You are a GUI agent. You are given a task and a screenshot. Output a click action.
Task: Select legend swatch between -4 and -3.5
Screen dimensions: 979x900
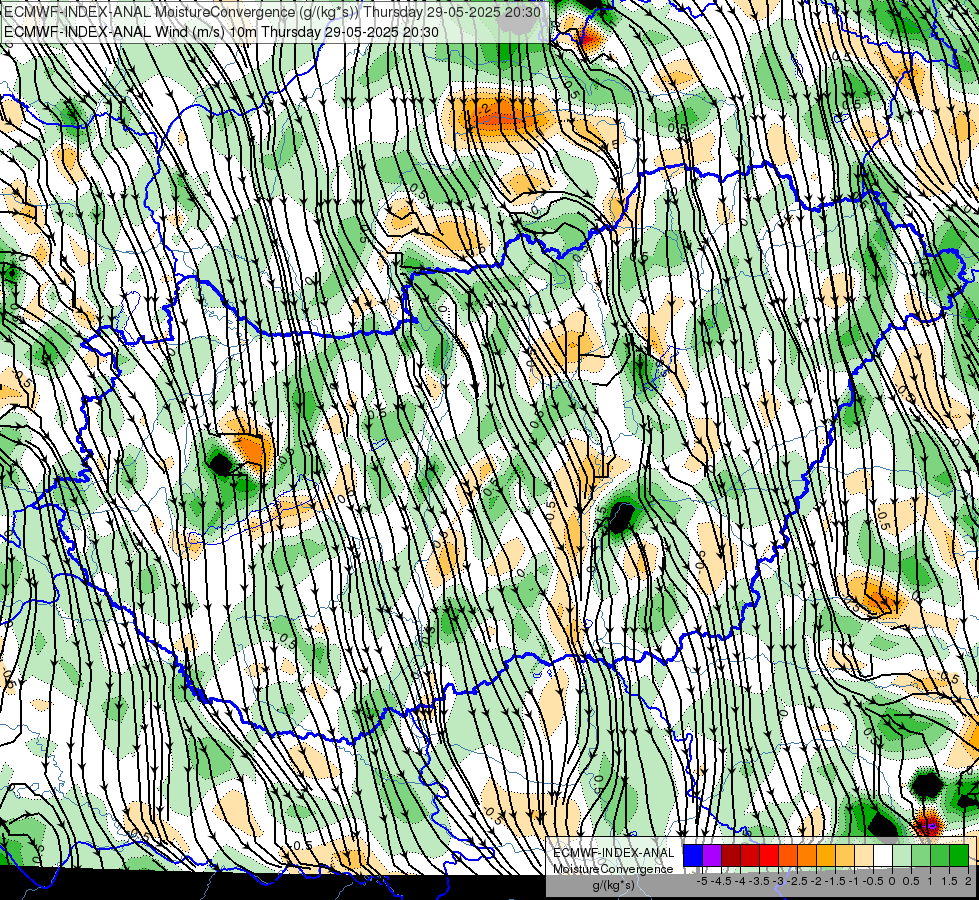click(750, 856)
